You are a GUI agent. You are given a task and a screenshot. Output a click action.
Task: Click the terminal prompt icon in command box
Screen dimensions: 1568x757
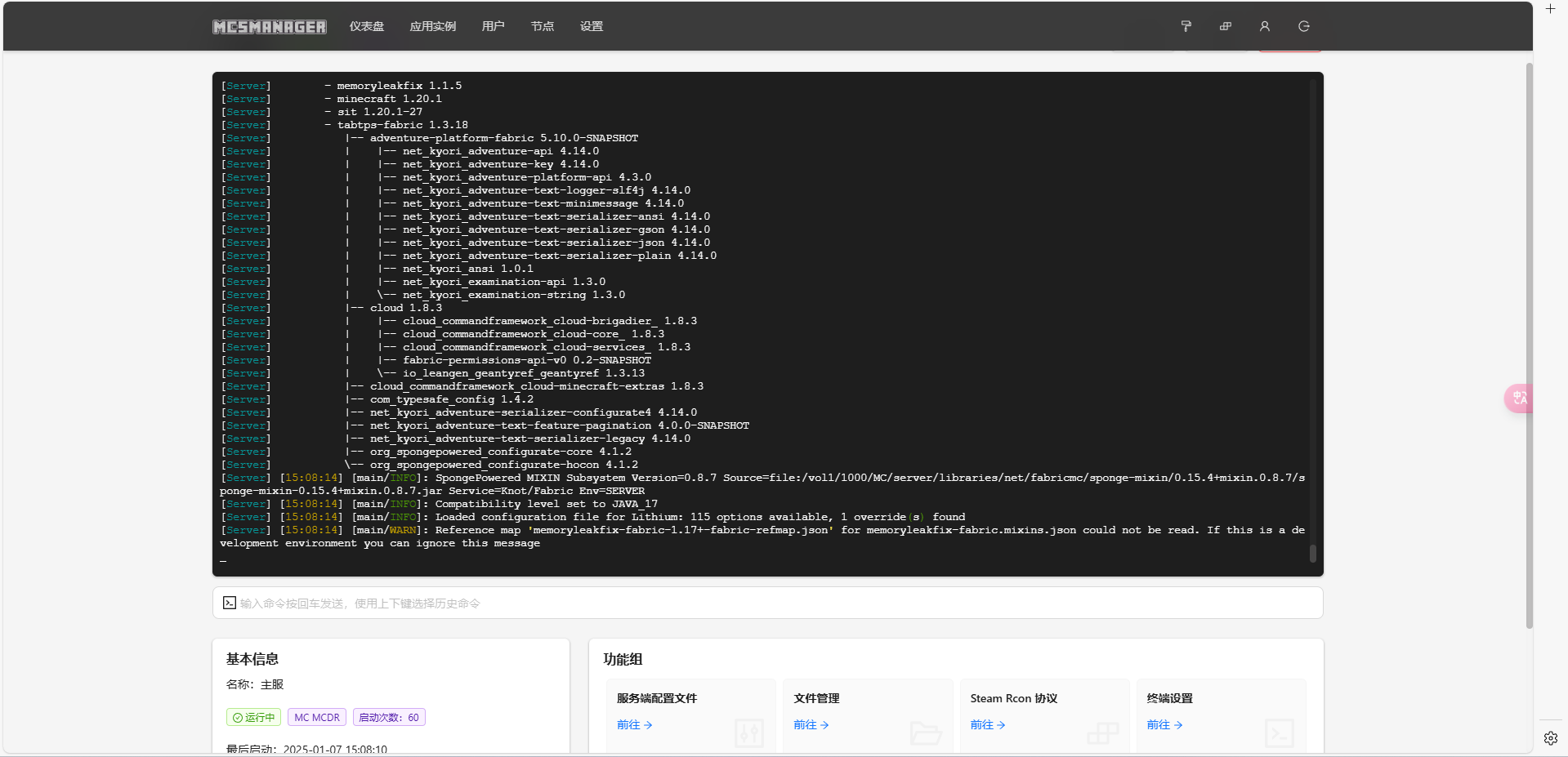coord(230,603)
